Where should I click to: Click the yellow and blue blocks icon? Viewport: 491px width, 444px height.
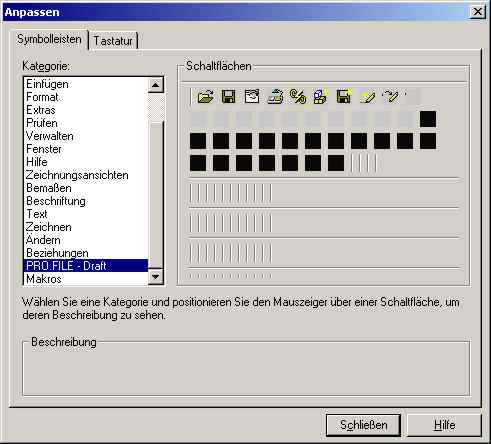(321, 97)
